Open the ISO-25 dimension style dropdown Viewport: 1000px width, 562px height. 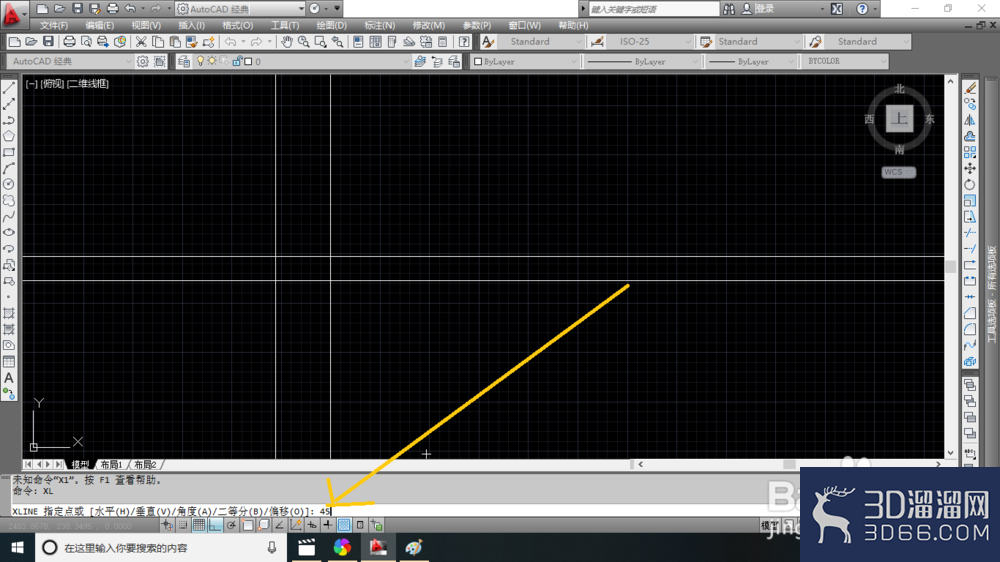point(649,41)
